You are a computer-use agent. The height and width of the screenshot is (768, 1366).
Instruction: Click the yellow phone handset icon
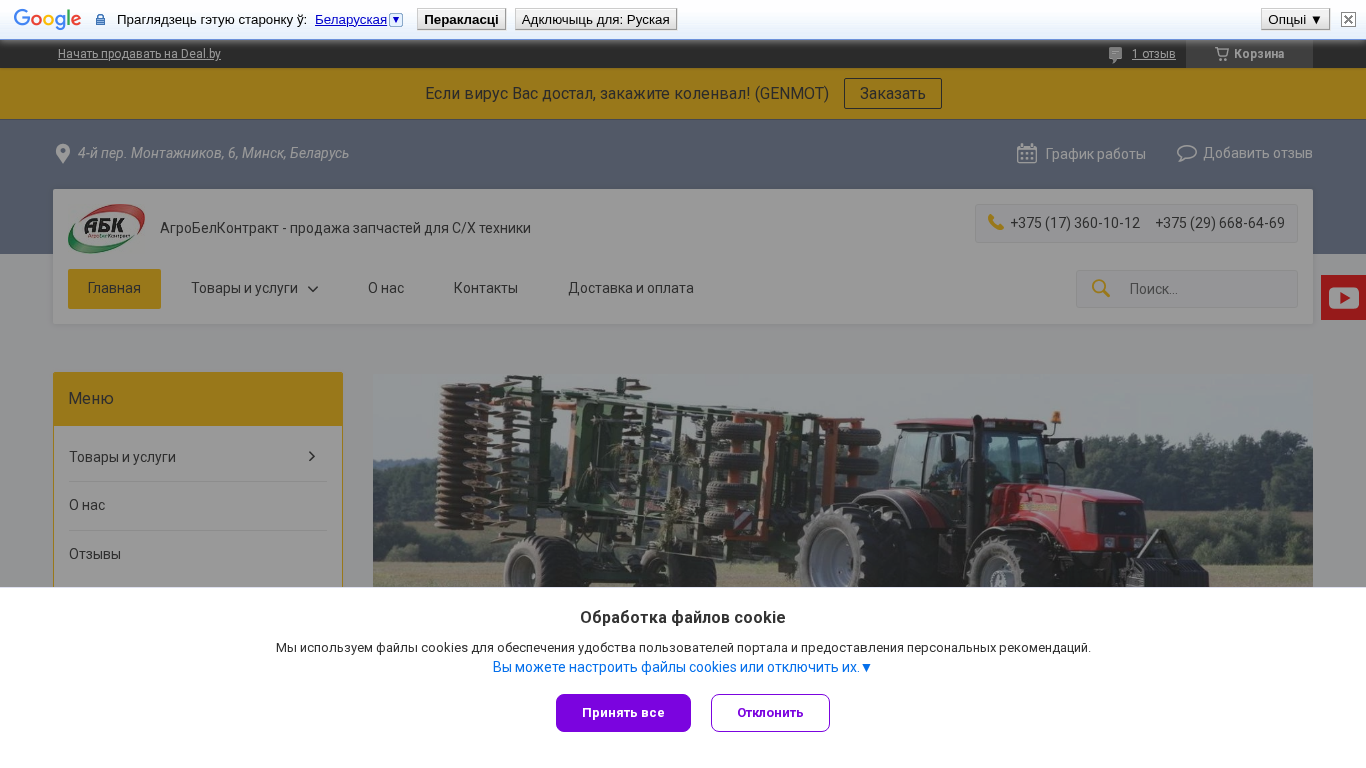(x=996, y=222)
